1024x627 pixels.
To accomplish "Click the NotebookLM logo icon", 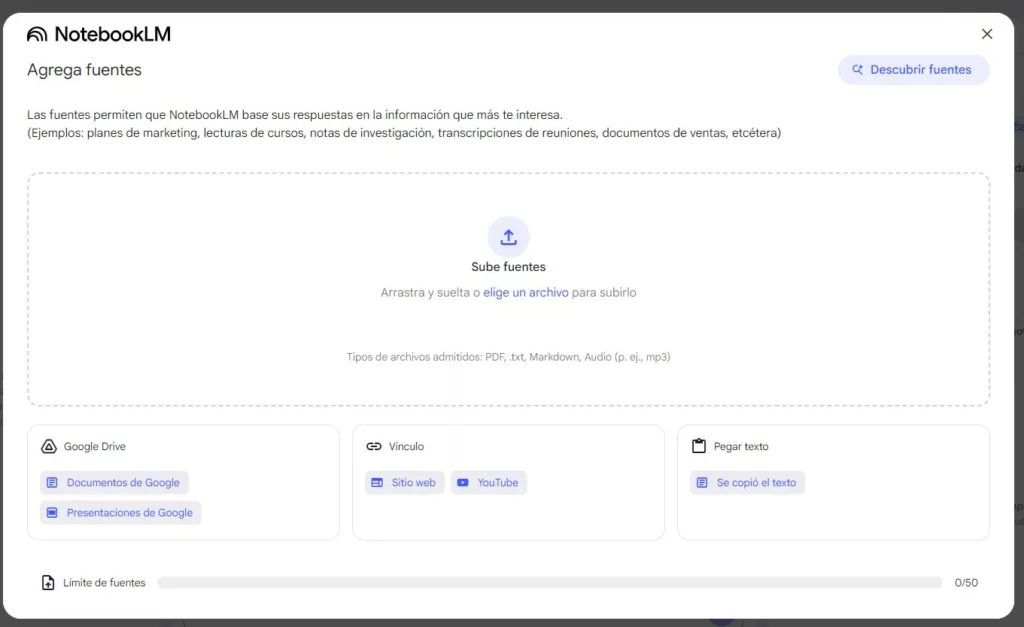I will tap(37, 34).
